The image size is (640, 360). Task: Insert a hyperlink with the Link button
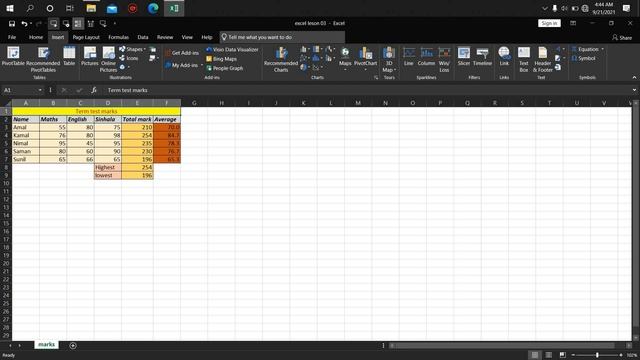pyautogui.click(x=504, y=56)
